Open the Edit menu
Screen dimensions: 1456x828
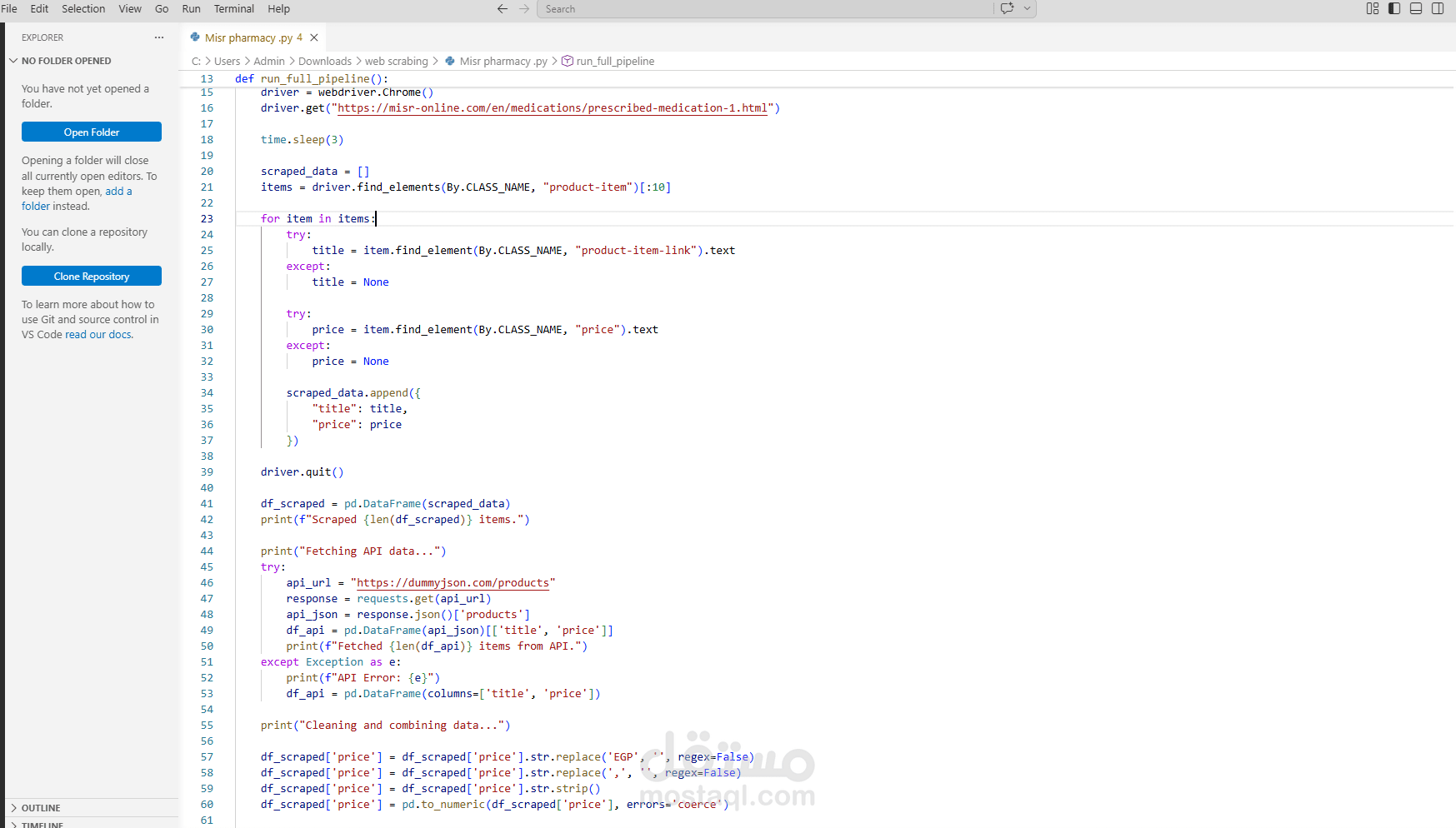point(39,8)
